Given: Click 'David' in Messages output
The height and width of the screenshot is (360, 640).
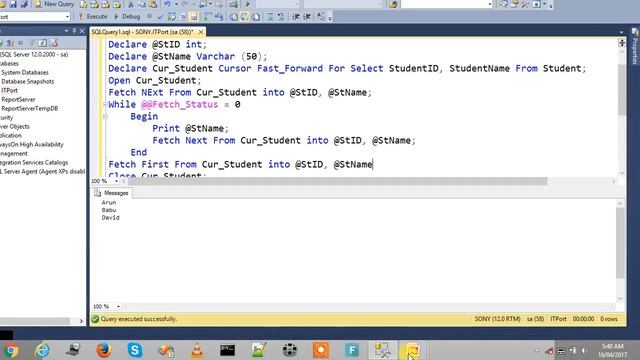Looking at the screenshot, I should (x=110, y=218).
